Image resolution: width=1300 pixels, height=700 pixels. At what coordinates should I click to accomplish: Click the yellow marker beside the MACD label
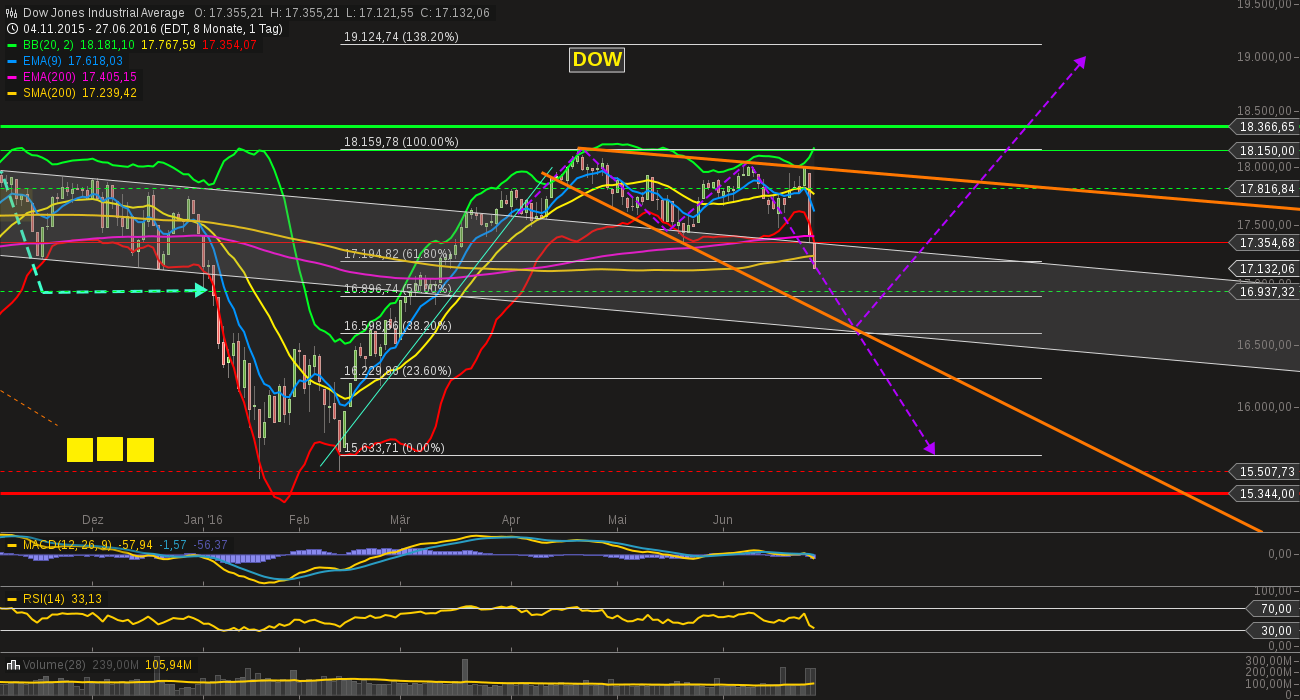pyautogui.click(x=13, y=545)
